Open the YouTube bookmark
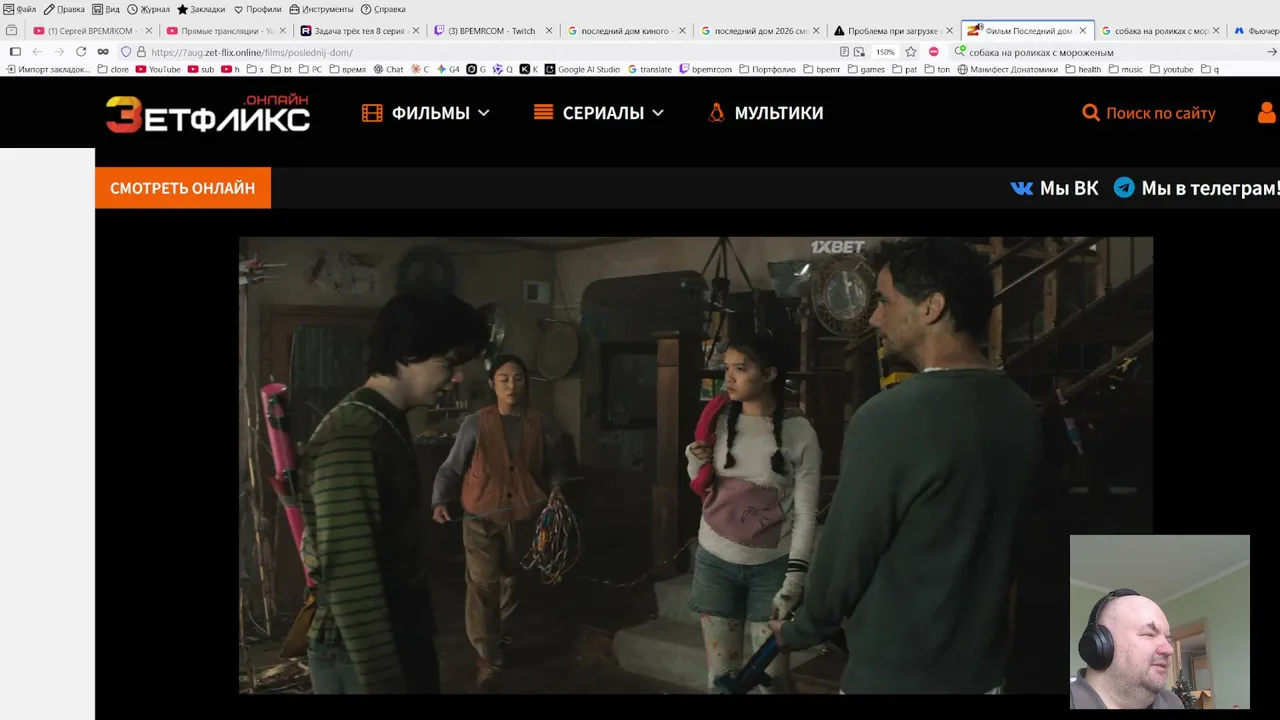The image size is (1280, 720). point(158,70)
